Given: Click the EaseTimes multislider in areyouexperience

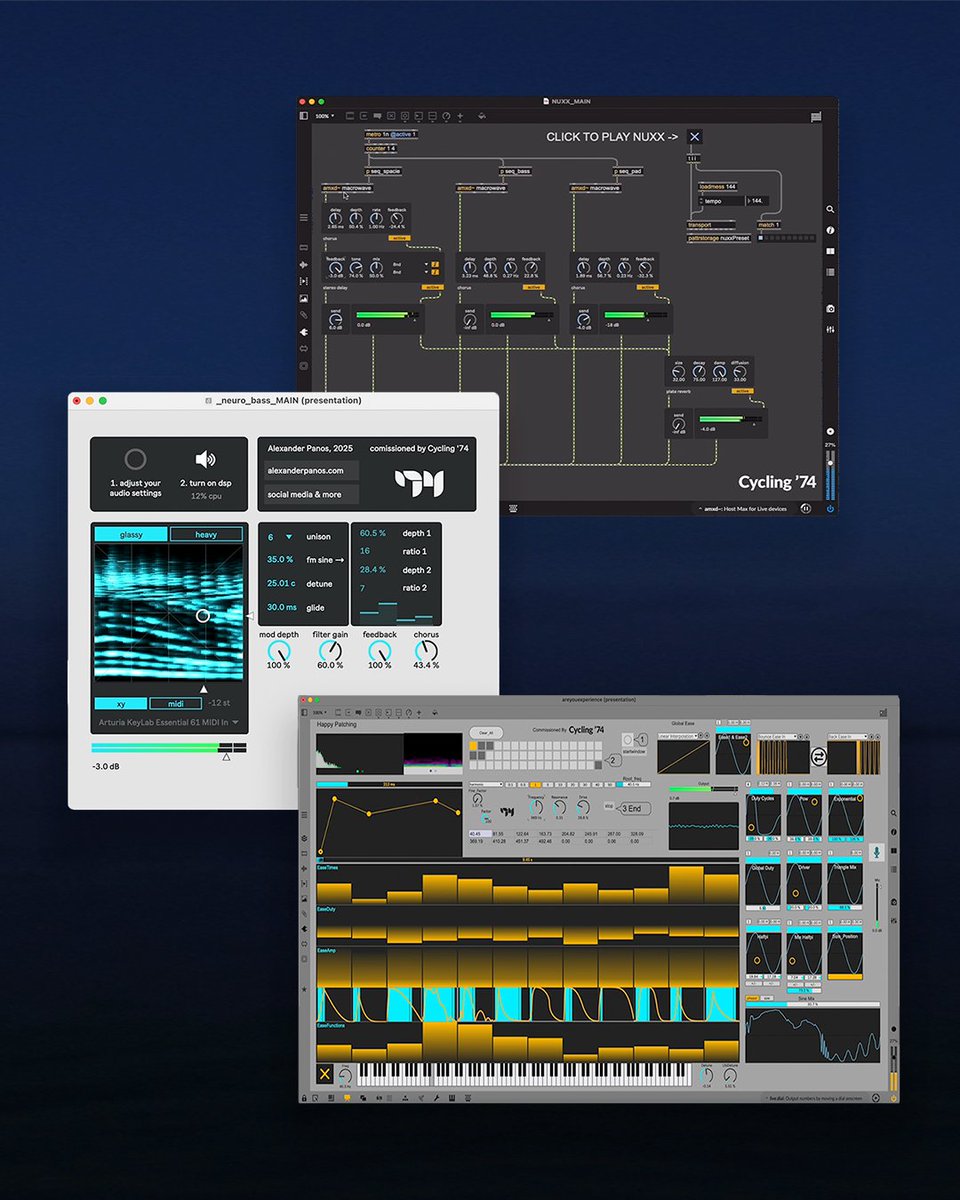Looking at the screenshot, I should [528, 883].
